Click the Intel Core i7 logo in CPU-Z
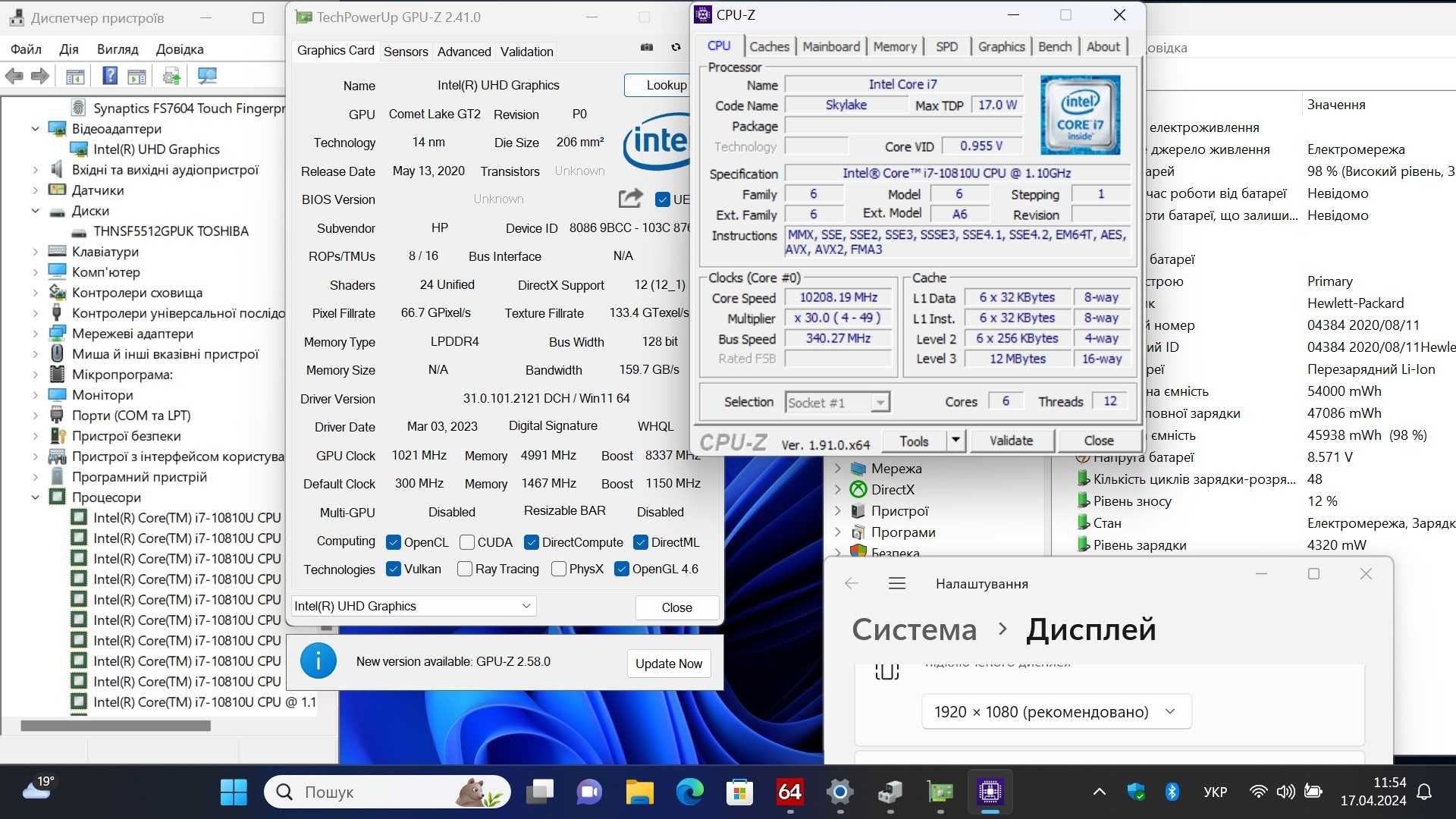1456x819 pixels. point(1080,115)
